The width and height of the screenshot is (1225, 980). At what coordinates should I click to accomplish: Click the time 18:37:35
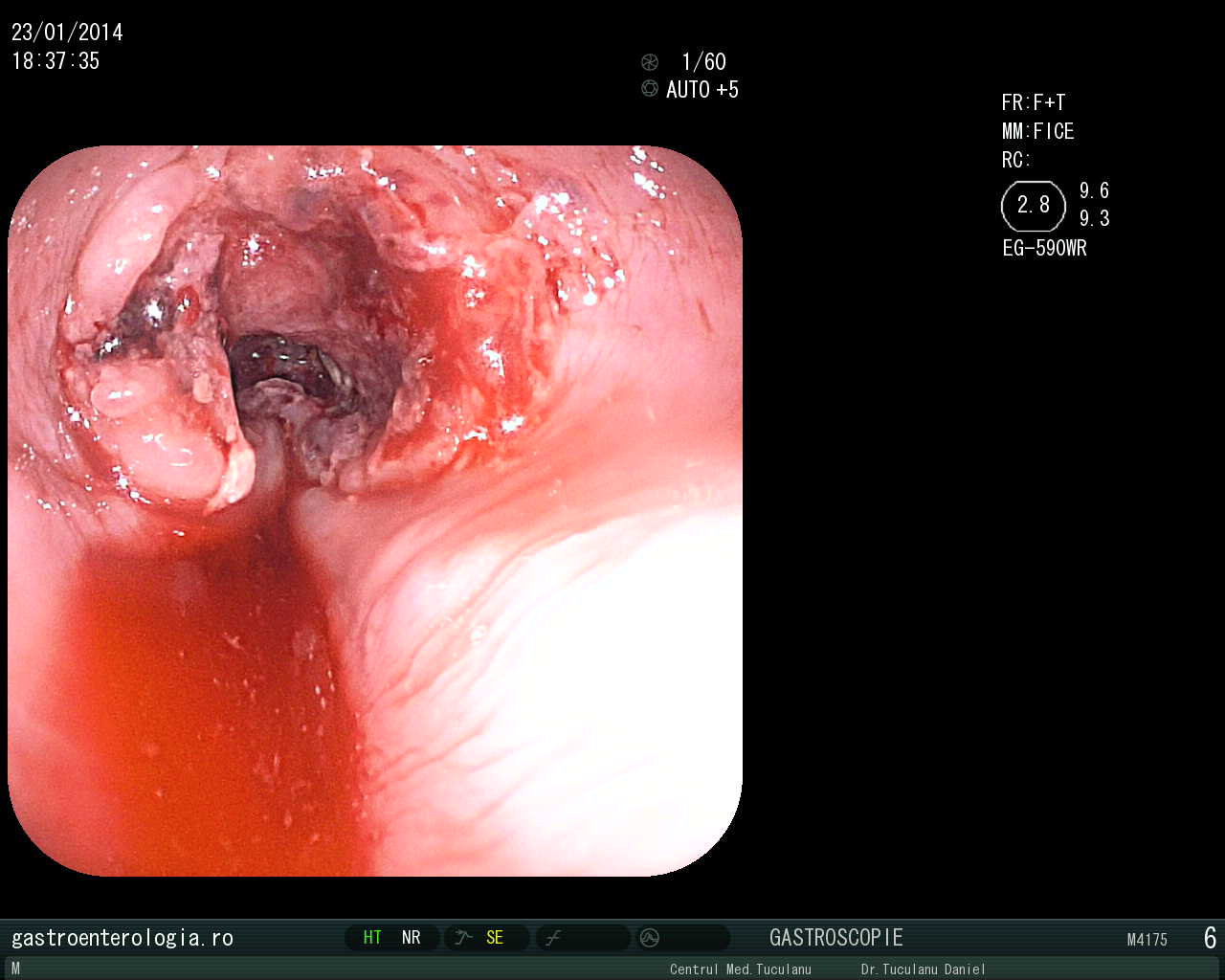pyautogui.click(x=56, y=61)
